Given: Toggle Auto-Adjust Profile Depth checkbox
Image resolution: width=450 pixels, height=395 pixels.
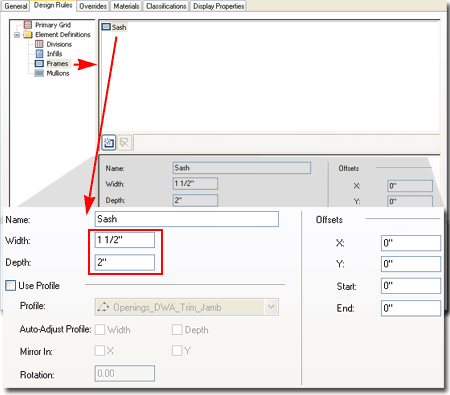Looking at the screenshot, I should click(x=177, y=330).
